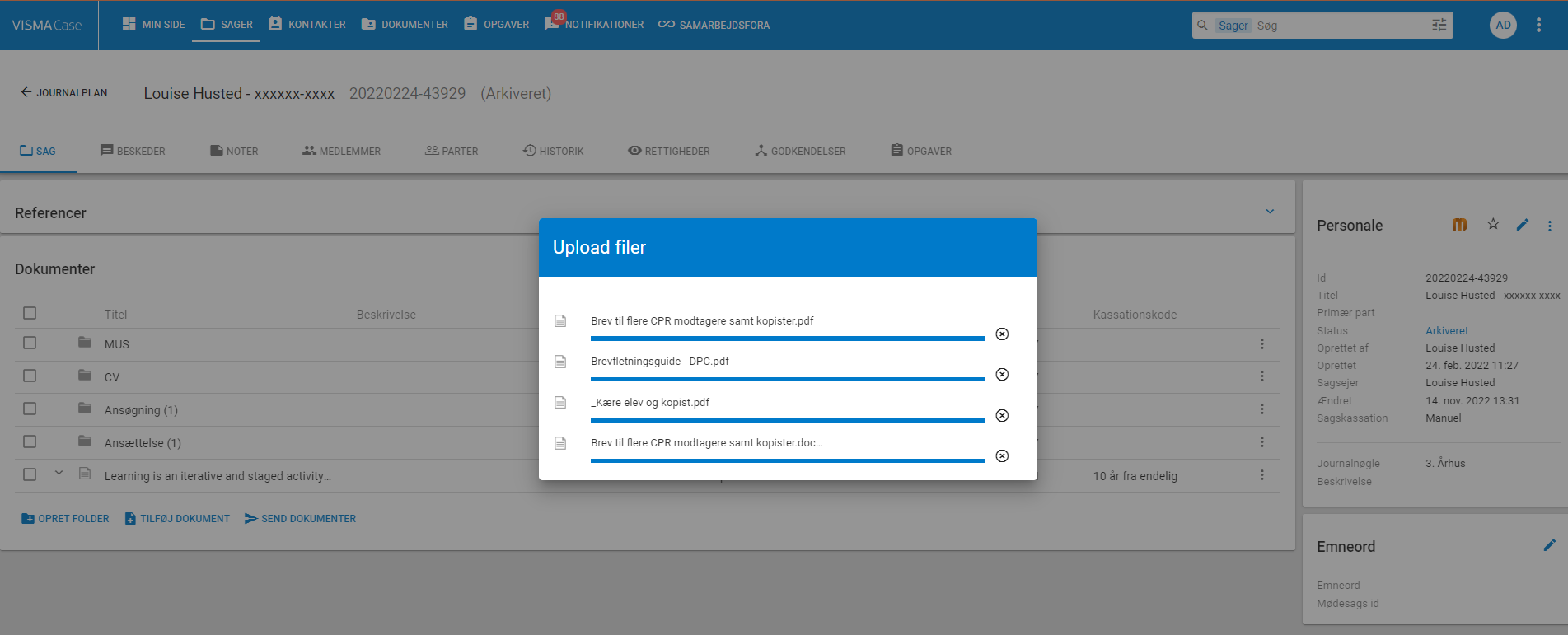The height and width of the screenshot is (635, 1568).
Task: Cancel upload of _Kære elev og kopist.pdf
Action: (x=1002, y=415)
